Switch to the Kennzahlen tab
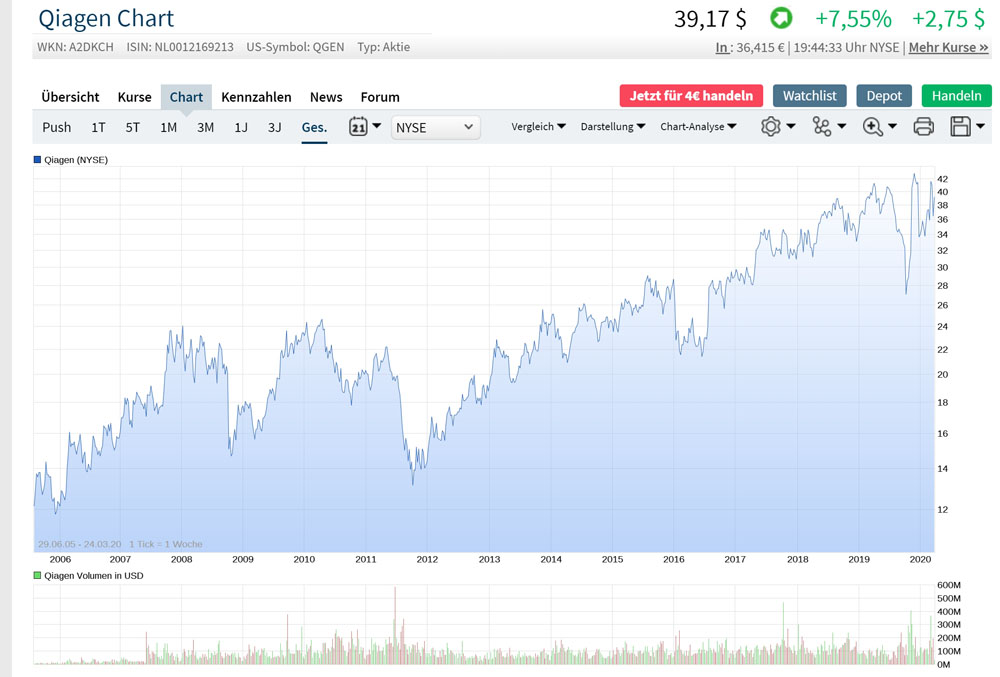The image size is (1000, 677). [x=256, y=97]
